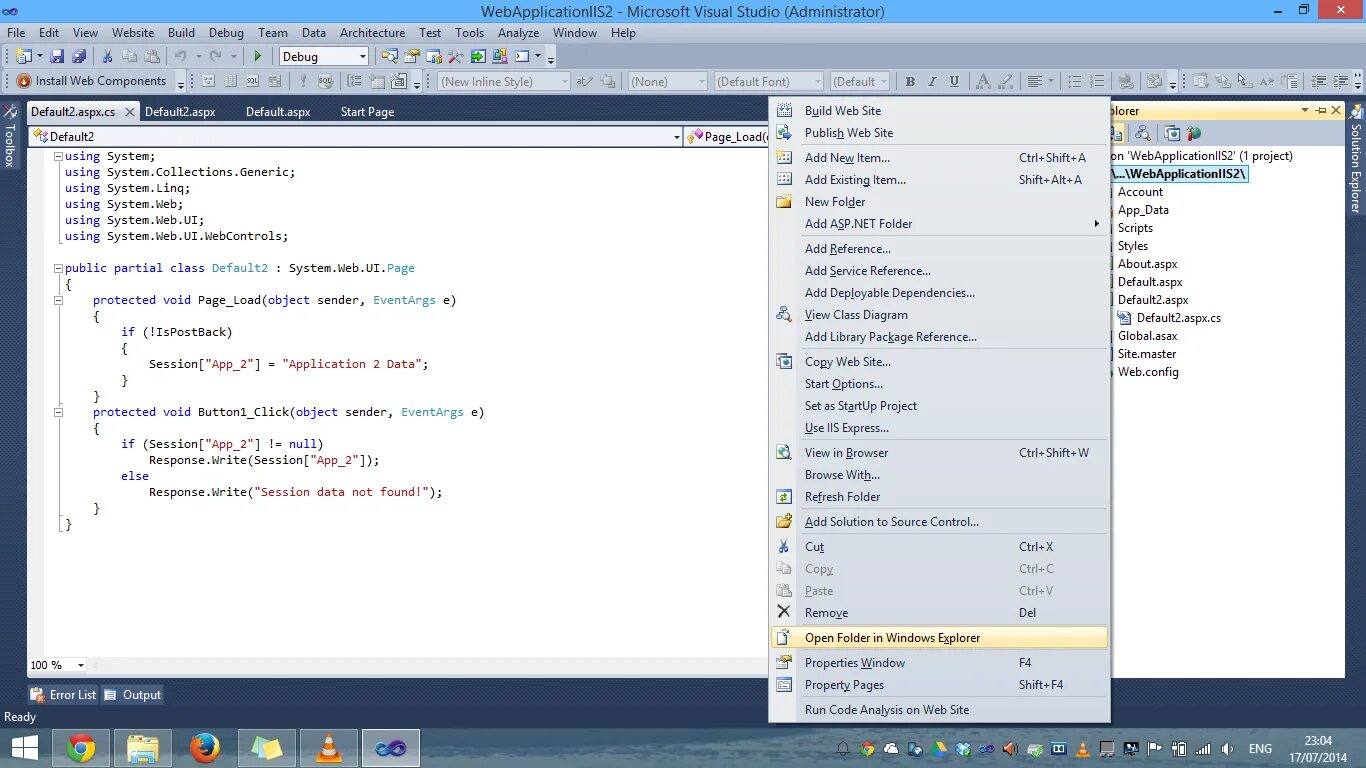This screenshot has height=768, width=1366.
Task: Click the ASP.NET Configuration icon in Solution Explorer
Action: (x=1192, y=133)
